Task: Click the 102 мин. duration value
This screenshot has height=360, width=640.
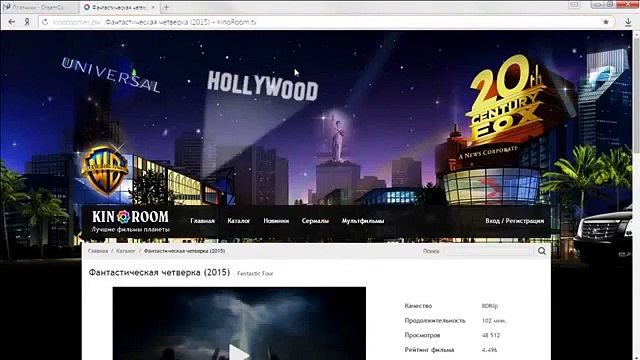Action: pos(494,320)
